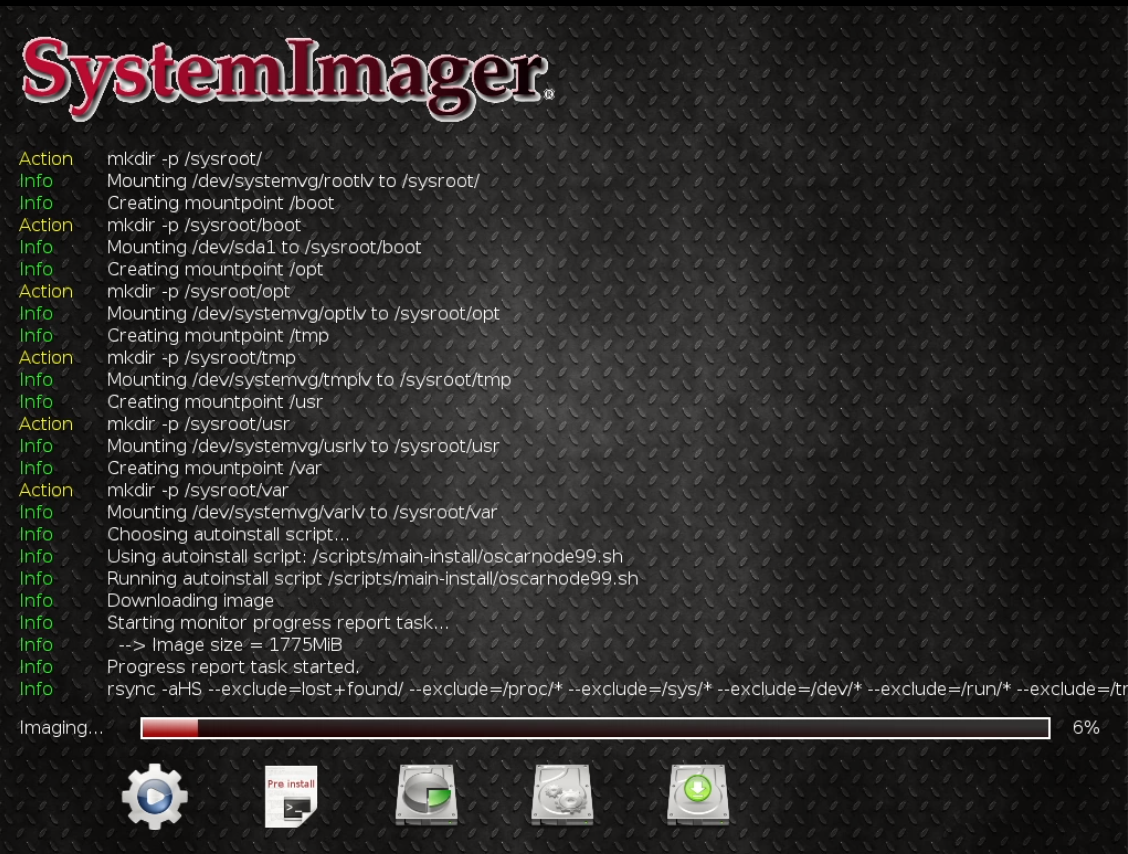
Task: Click 'mkdir -p /sysroot/boot' log line
Action: (204, 225)
